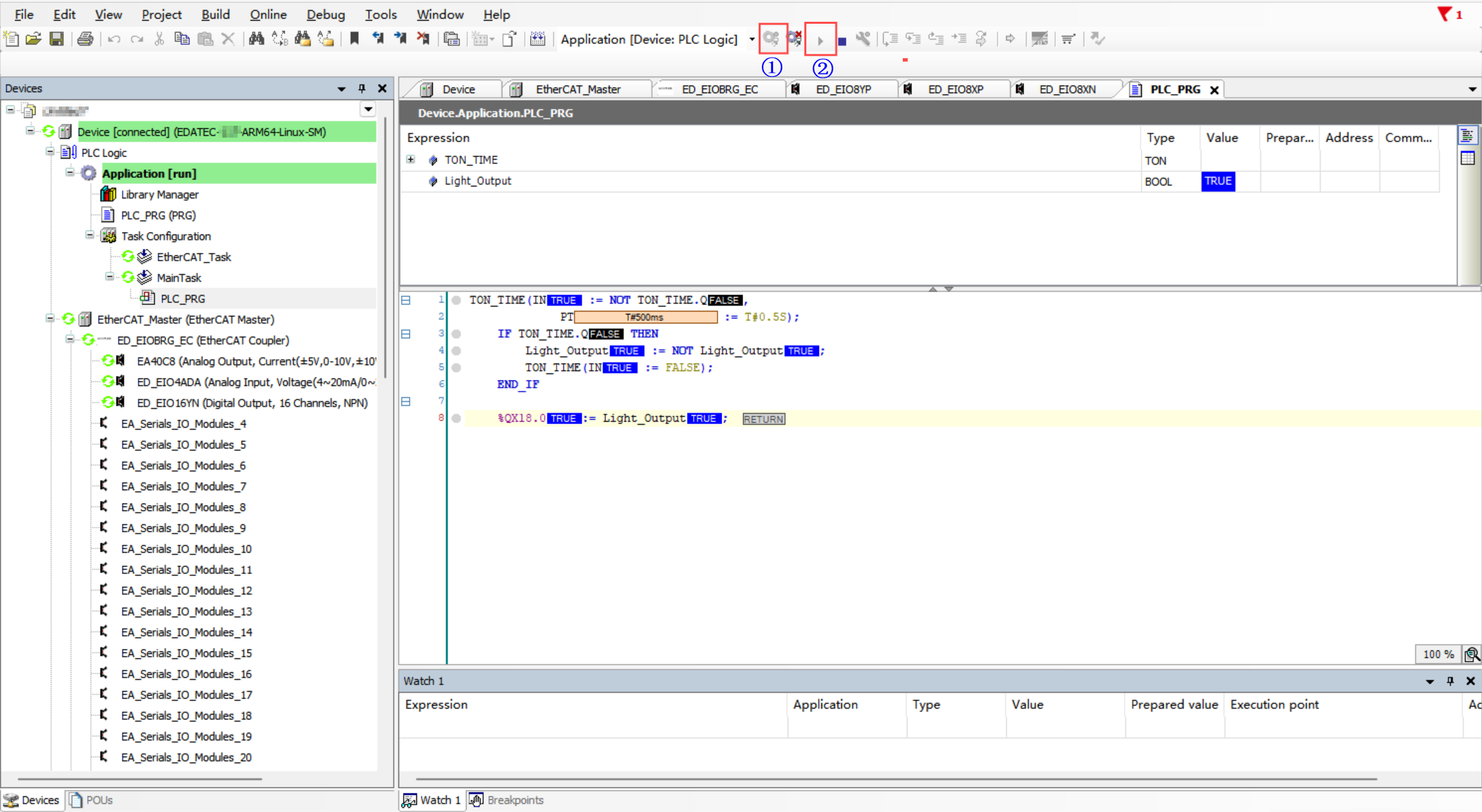
Task: Open the Debug menu
Action: click(325, 15)
